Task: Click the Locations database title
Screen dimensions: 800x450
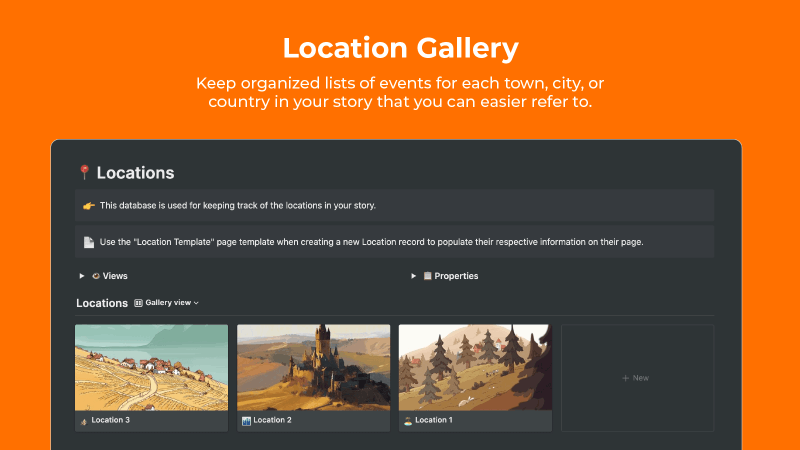Action: click(x=101, y=302)
